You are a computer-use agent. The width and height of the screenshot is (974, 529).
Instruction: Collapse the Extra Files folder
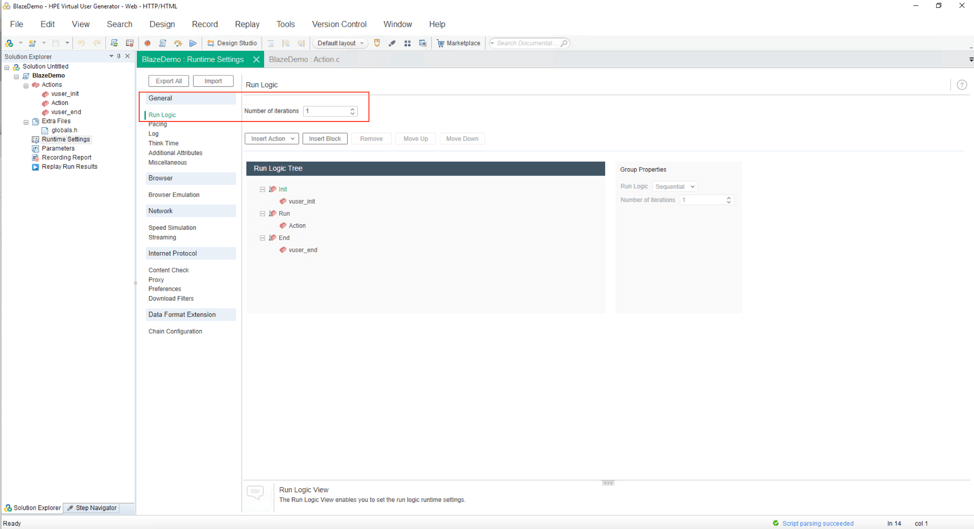(26, 122)
